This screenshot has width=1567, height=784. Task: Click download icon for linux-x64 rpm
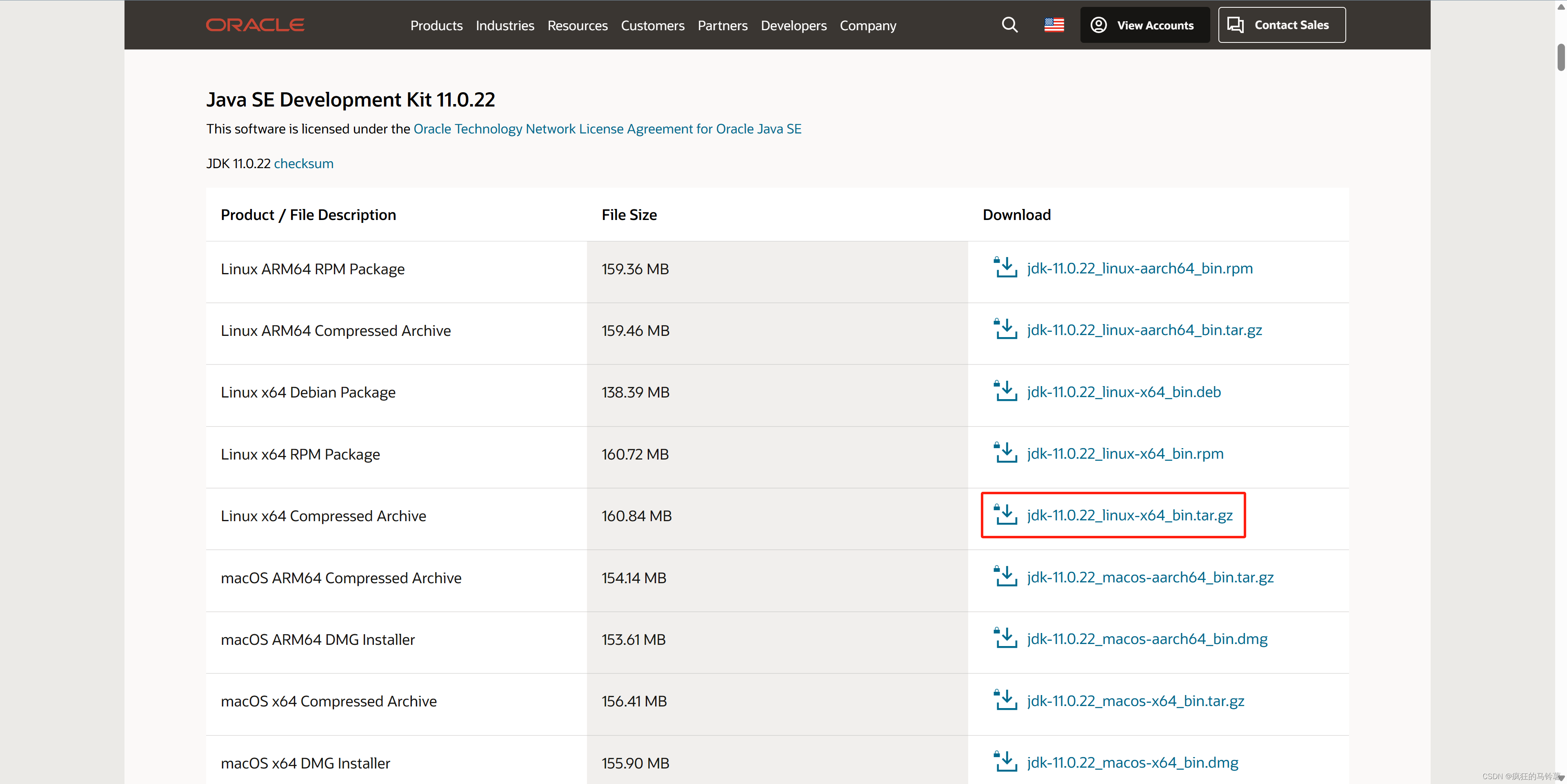coord(1005,453)
